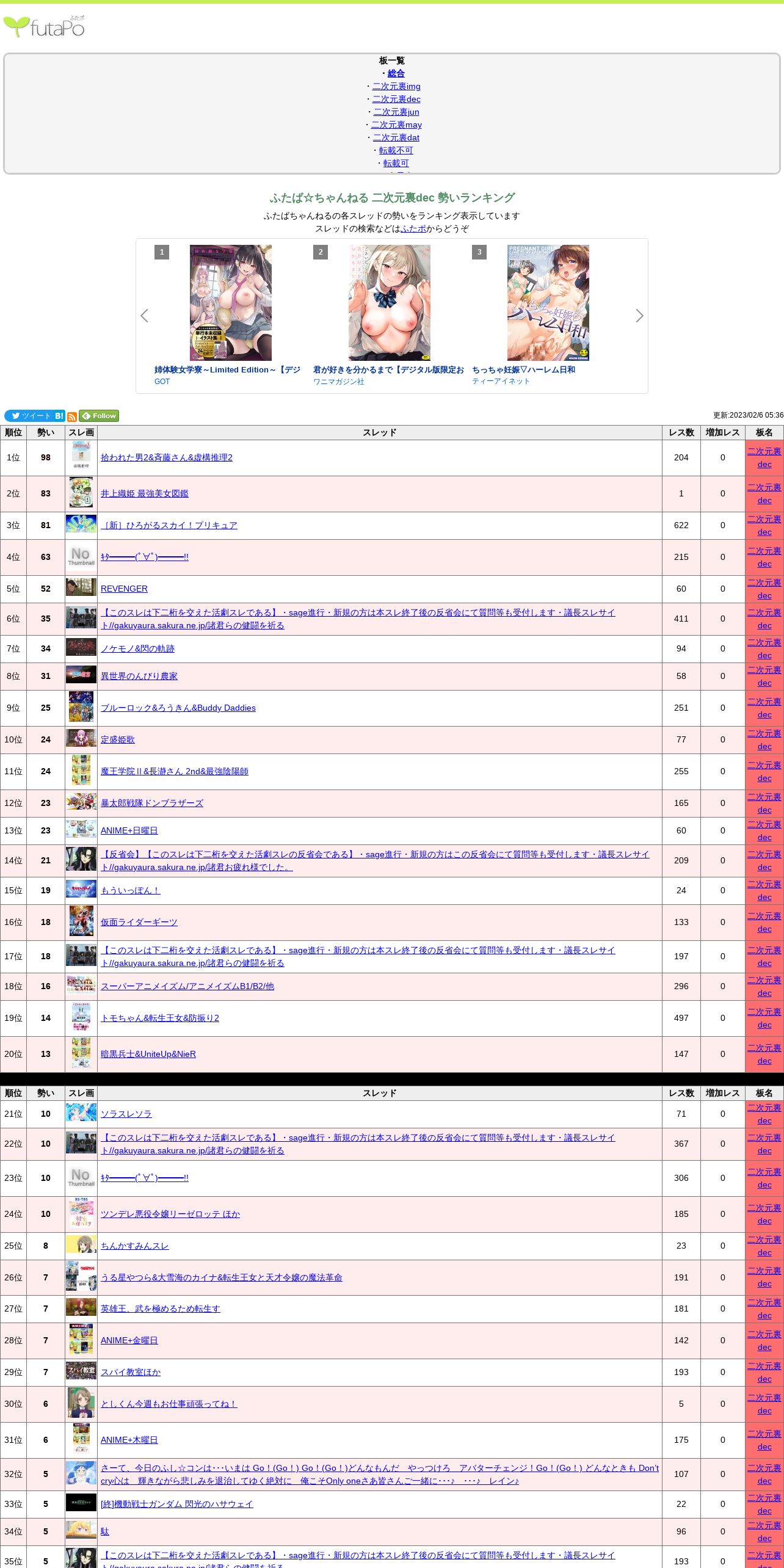Open thread トモちゃん&転生王女&防振り2
The image size is (784, 1568).
(x=160, y=1018)
